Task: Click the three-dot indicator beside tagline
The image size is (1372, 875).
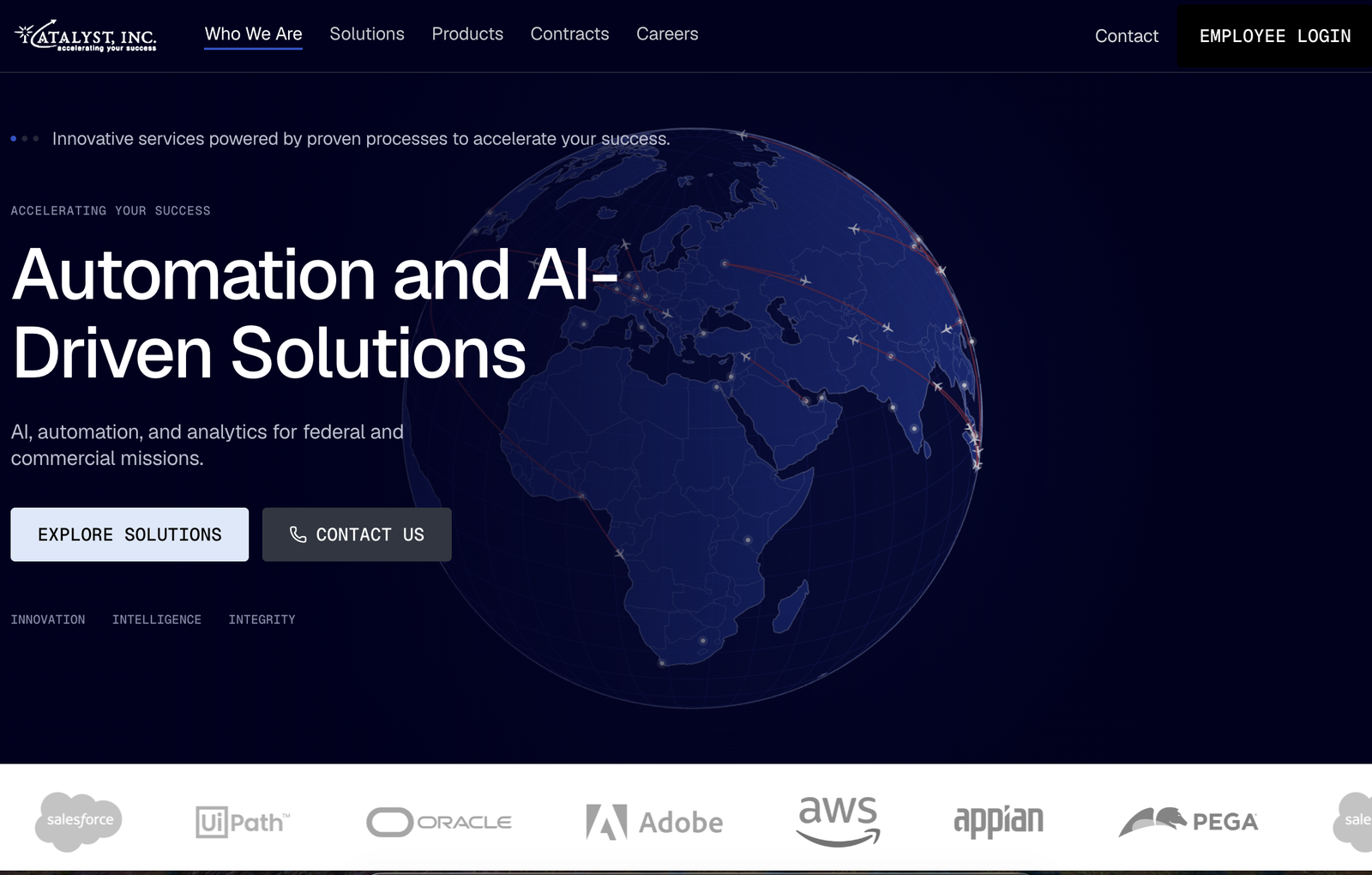Action: [24, 138]
